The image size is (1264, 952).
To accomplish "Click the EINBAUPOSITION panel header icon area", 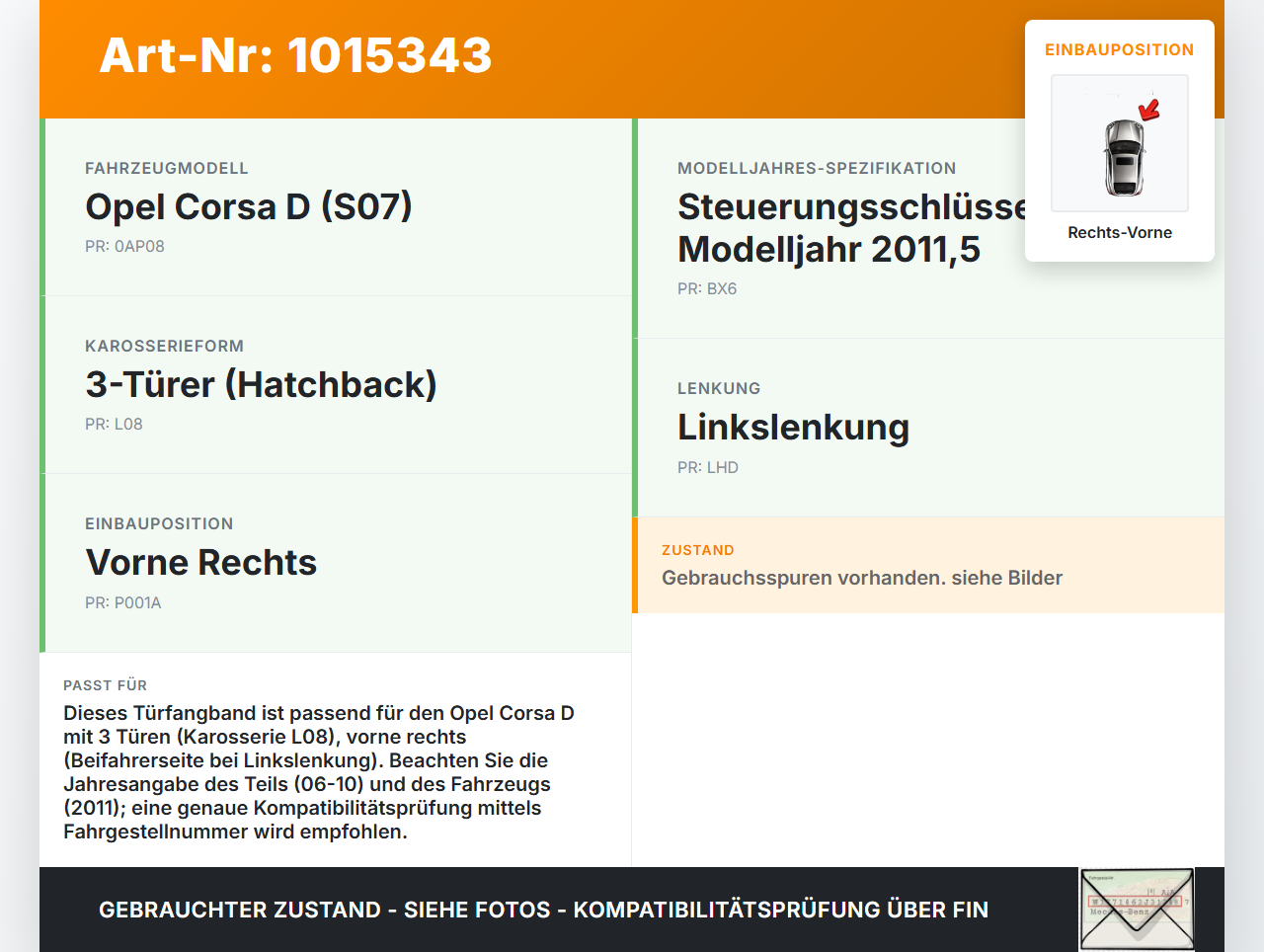I will tap(1119, 49).
